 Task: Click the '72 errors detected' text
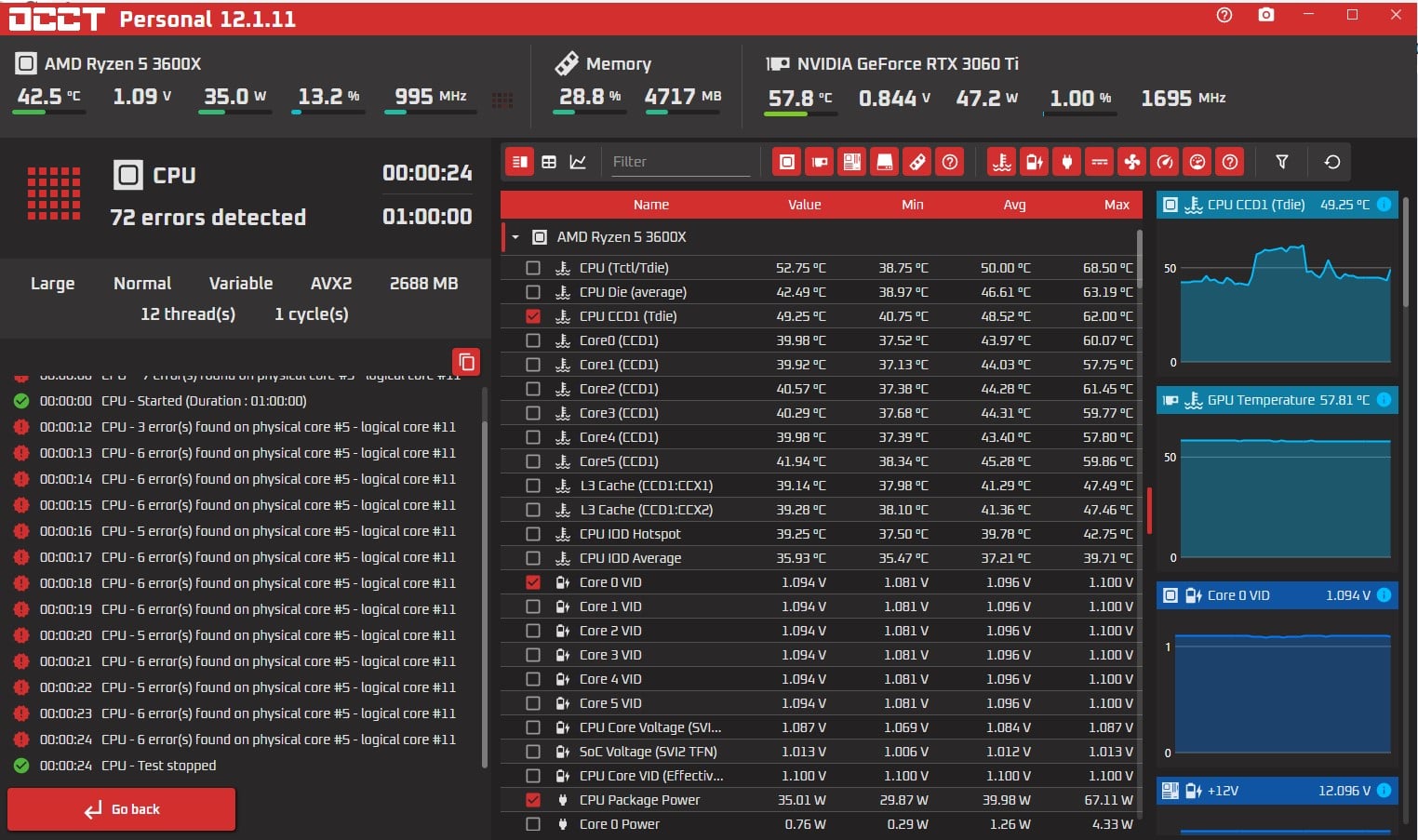[x=208, y=218]
